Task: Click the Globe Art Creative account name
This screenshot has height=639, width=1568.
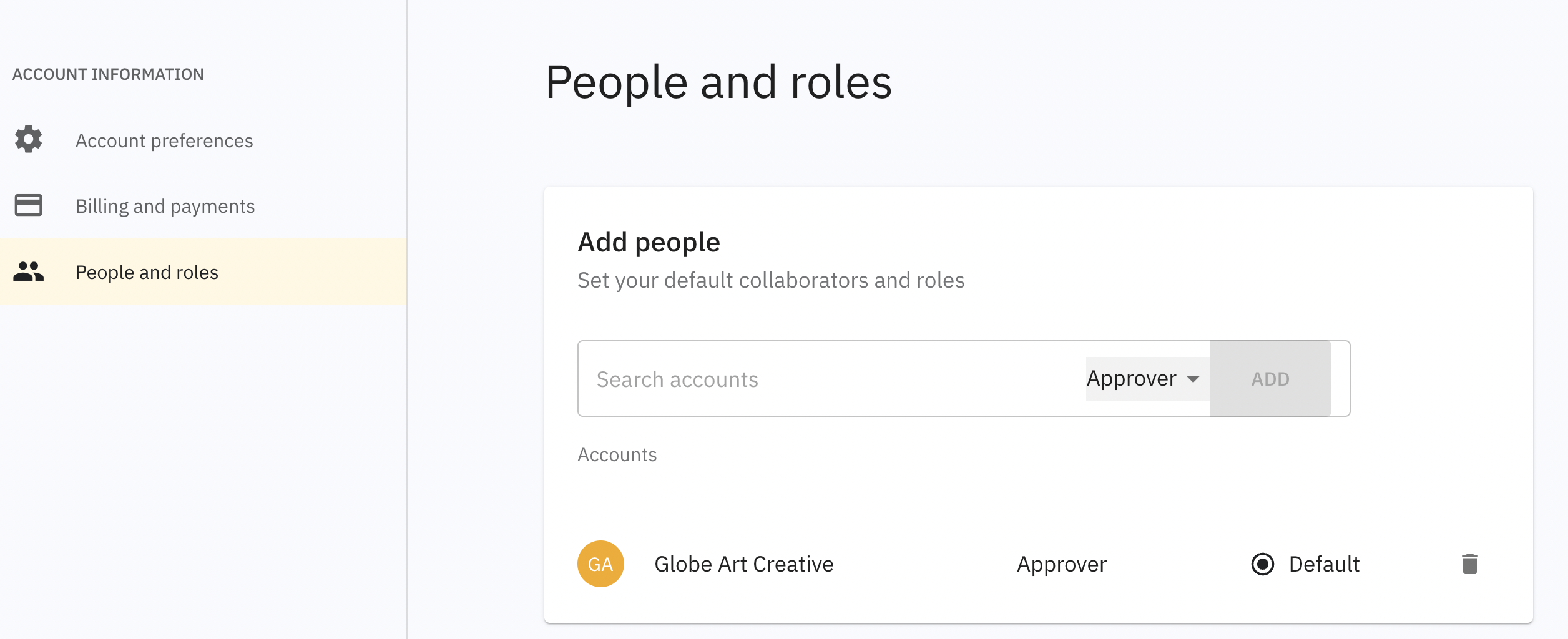Action: [x=744, y=563]
